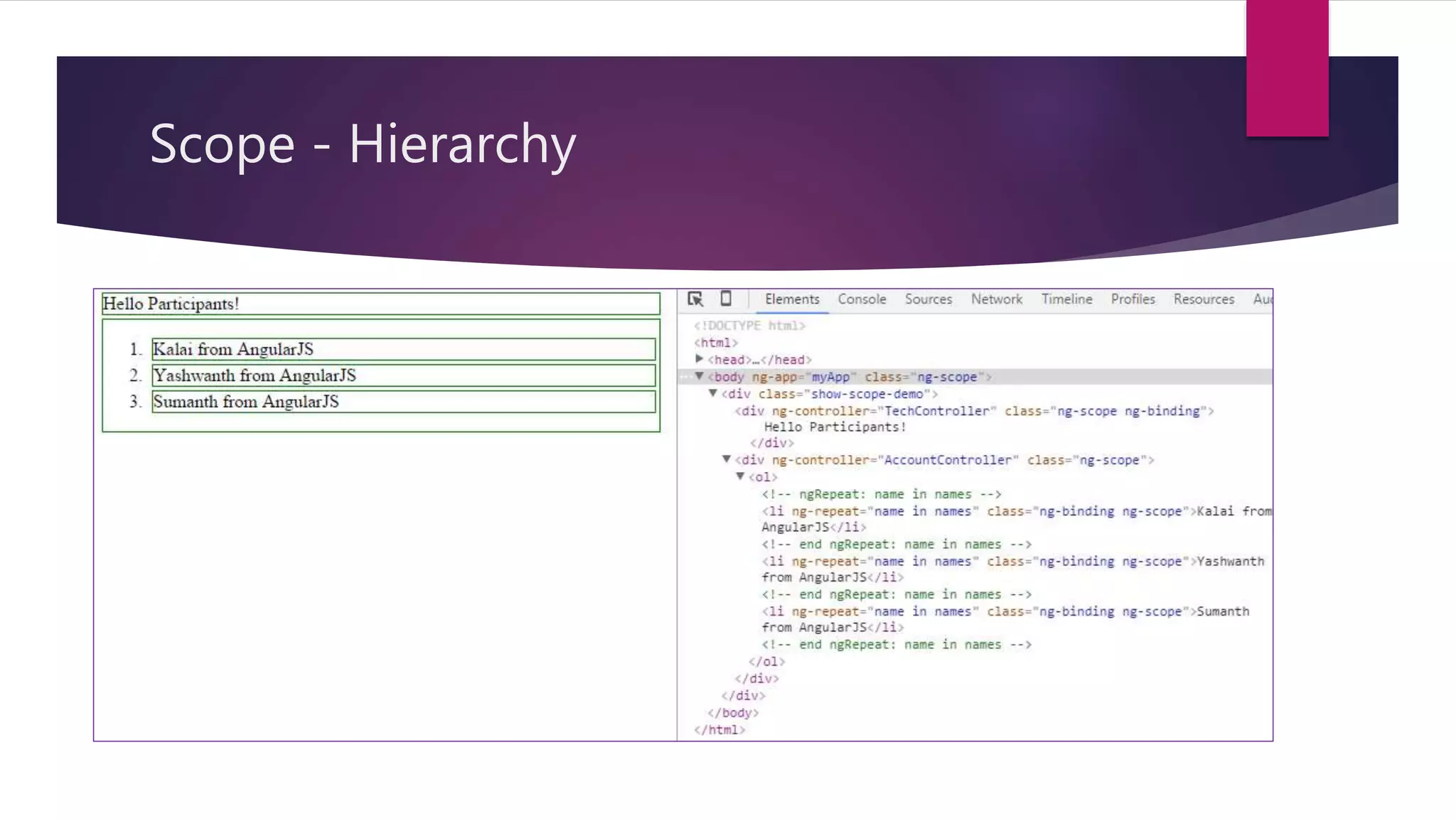Open the Profiles tab
The width and height of the screenshot is (1456, 819).
(1133, 299)
